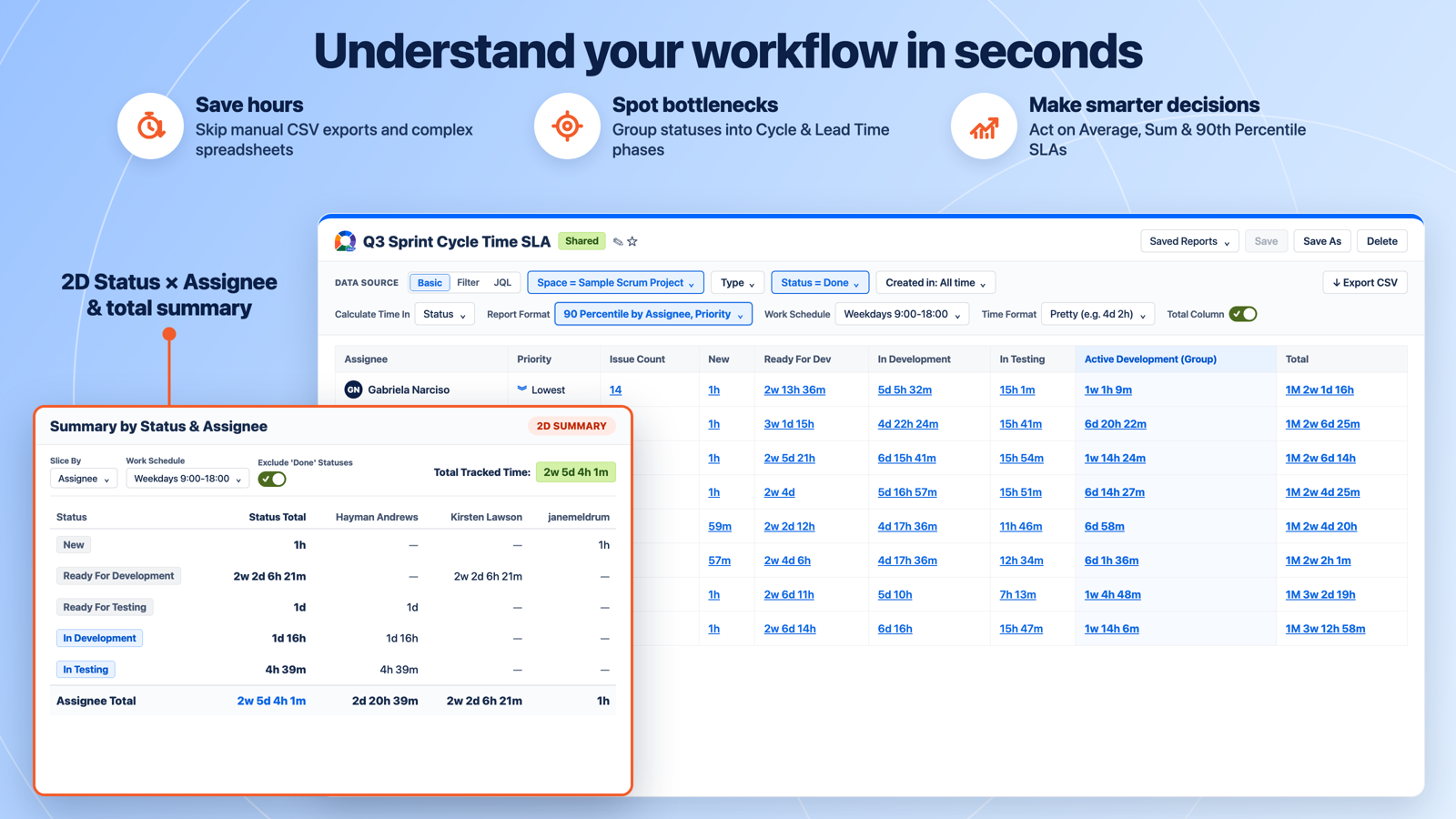The width and height of the screenshot is (1456, 819).
Task: Click the In Testing status tag
Action: click(x=86, y=669)
